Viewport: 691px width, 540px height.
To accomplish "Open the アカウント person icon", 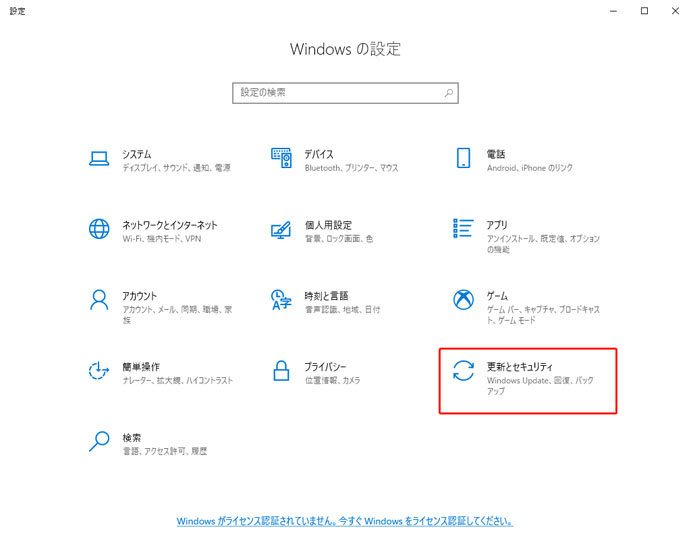I will (x=99, y=300).
